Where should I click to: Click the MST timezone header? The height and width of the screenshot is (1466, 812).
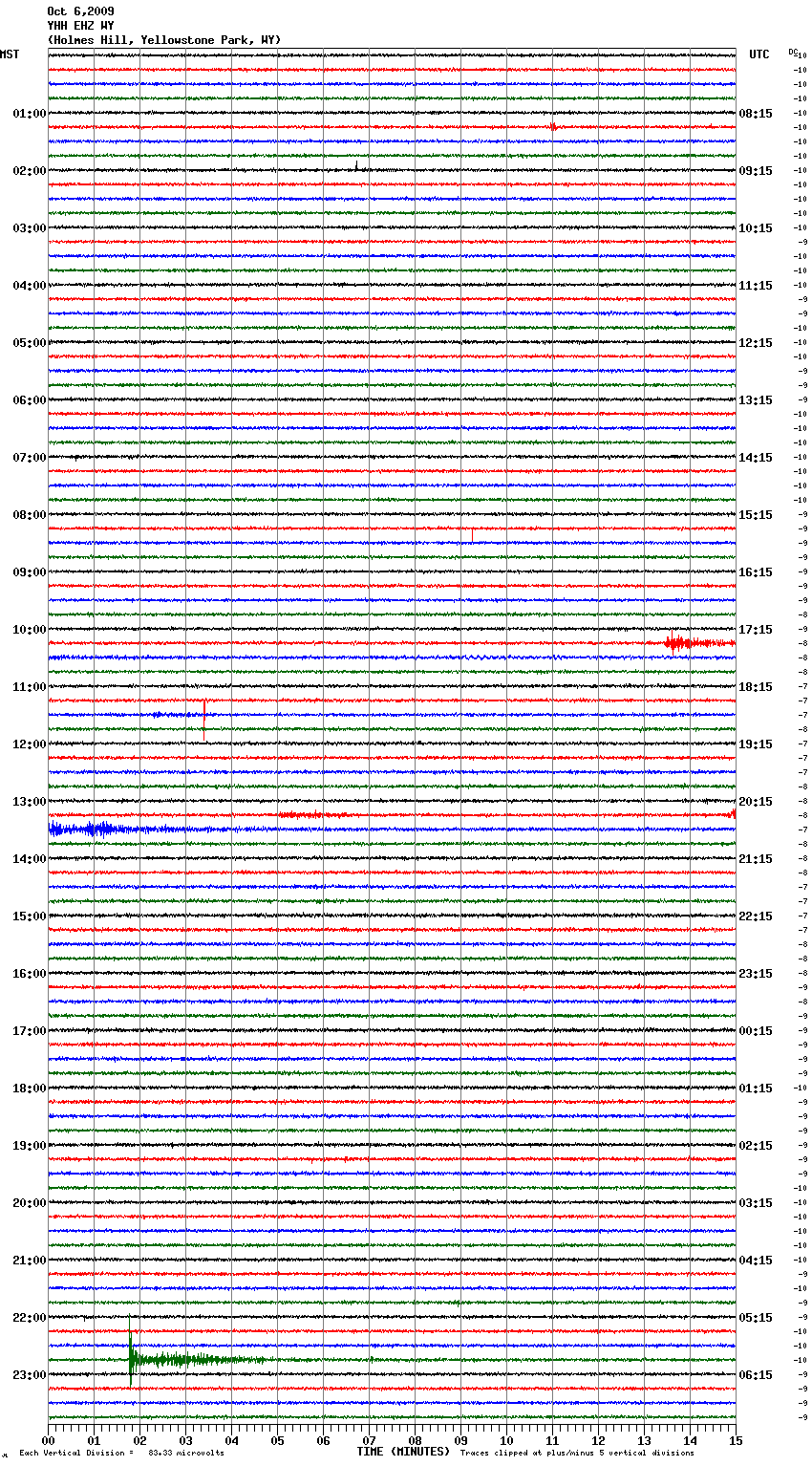tap(10, 54)
